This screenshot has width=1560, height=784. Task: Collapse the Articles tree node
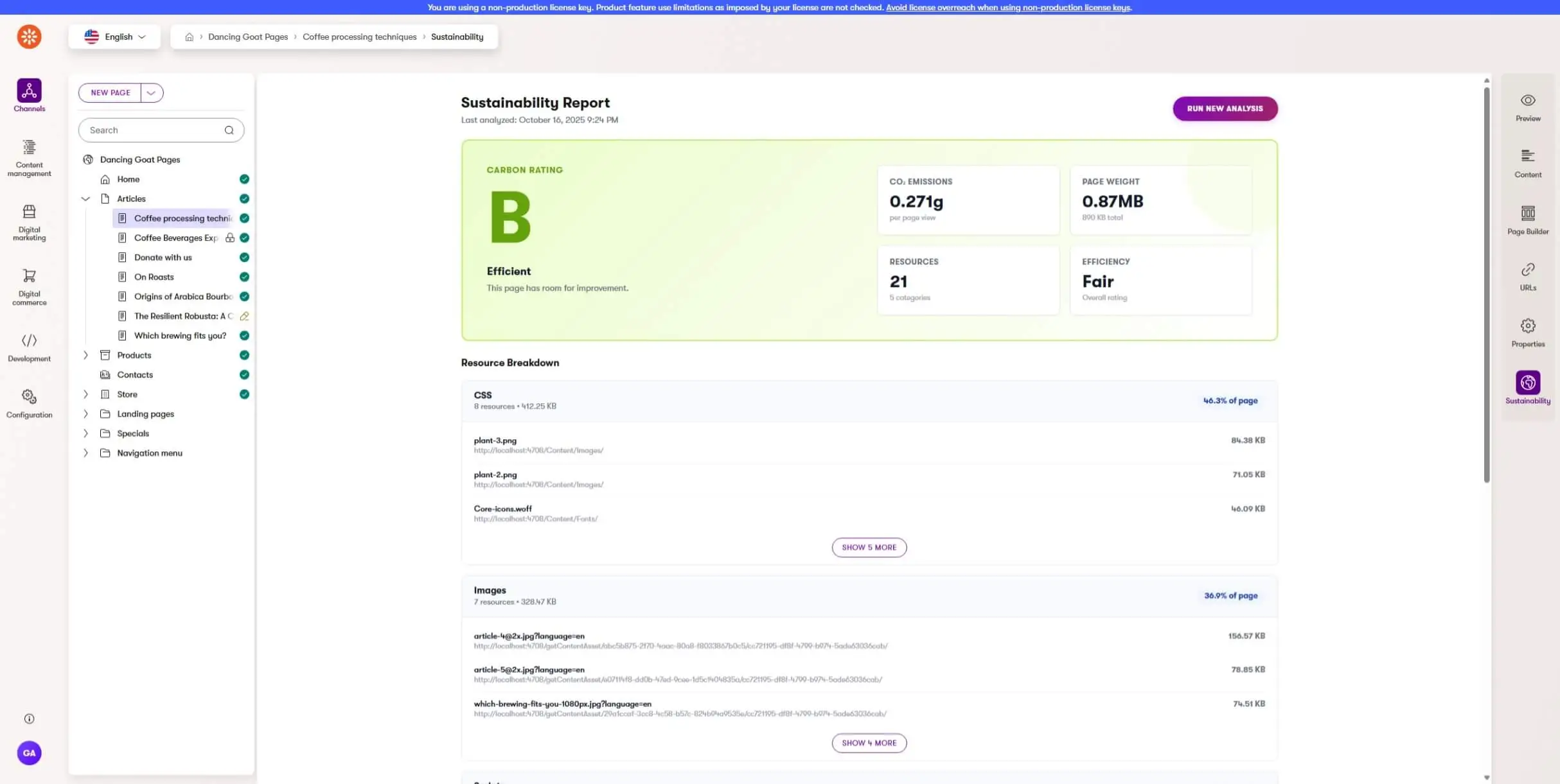[85, 199]
